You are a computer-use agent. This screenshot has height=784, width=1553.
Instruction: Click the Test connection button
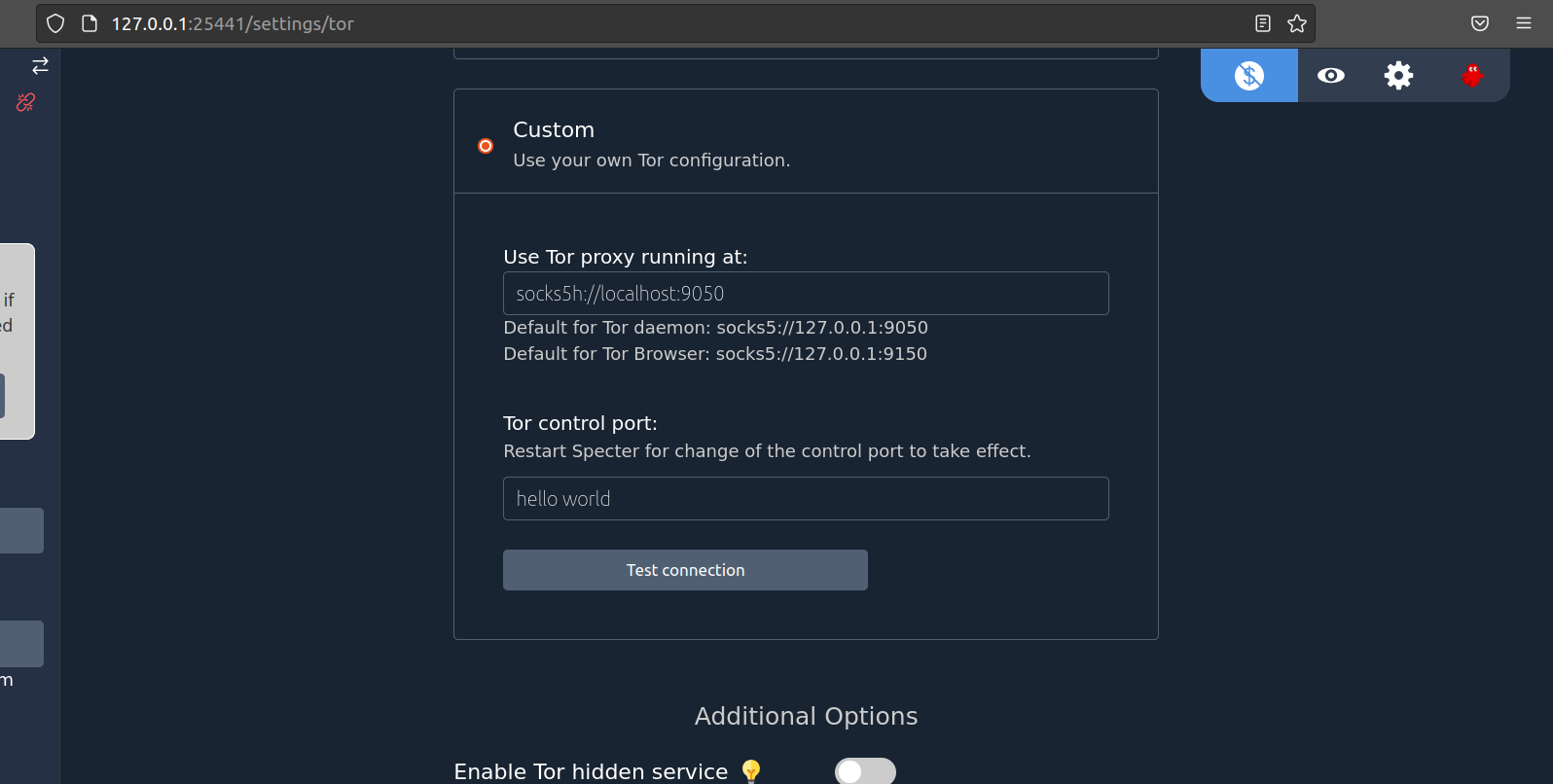tap(685, 570)
